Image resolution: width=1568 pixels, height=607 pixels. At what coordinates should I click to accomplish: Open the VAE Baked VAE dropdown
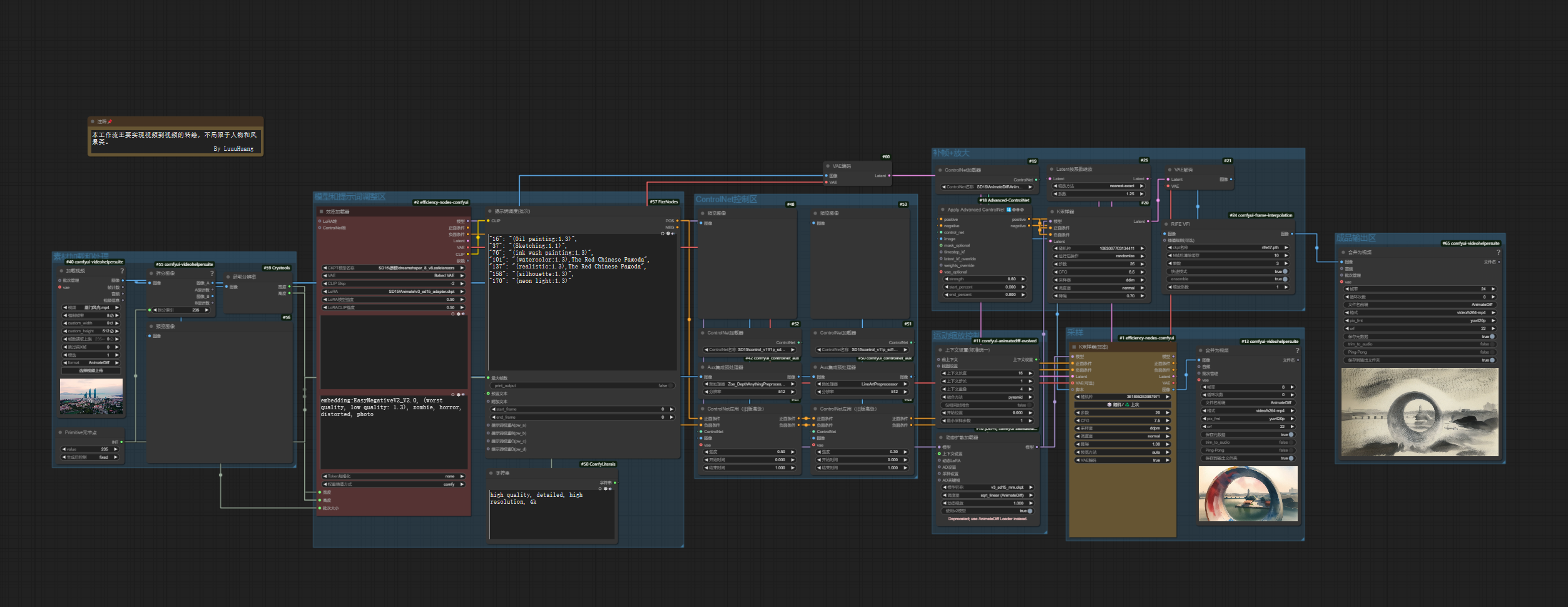click(x=394, y=275)
